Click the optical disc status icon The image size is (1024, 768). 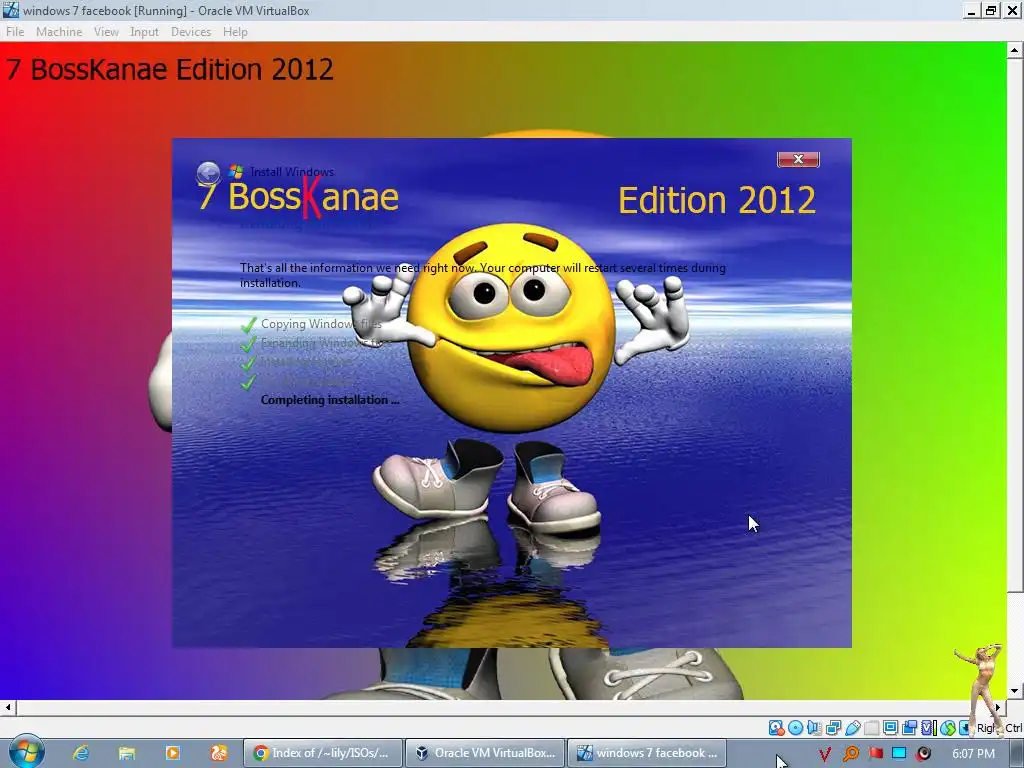[795, 728]
